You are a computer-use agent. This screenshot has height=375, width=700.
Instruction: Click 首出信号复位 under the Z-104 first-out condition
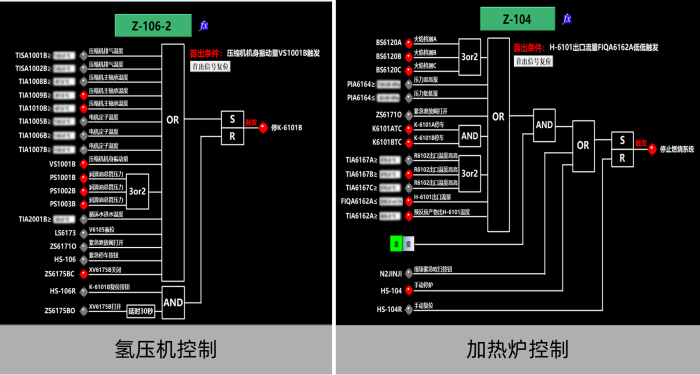(x=533, y=61)
